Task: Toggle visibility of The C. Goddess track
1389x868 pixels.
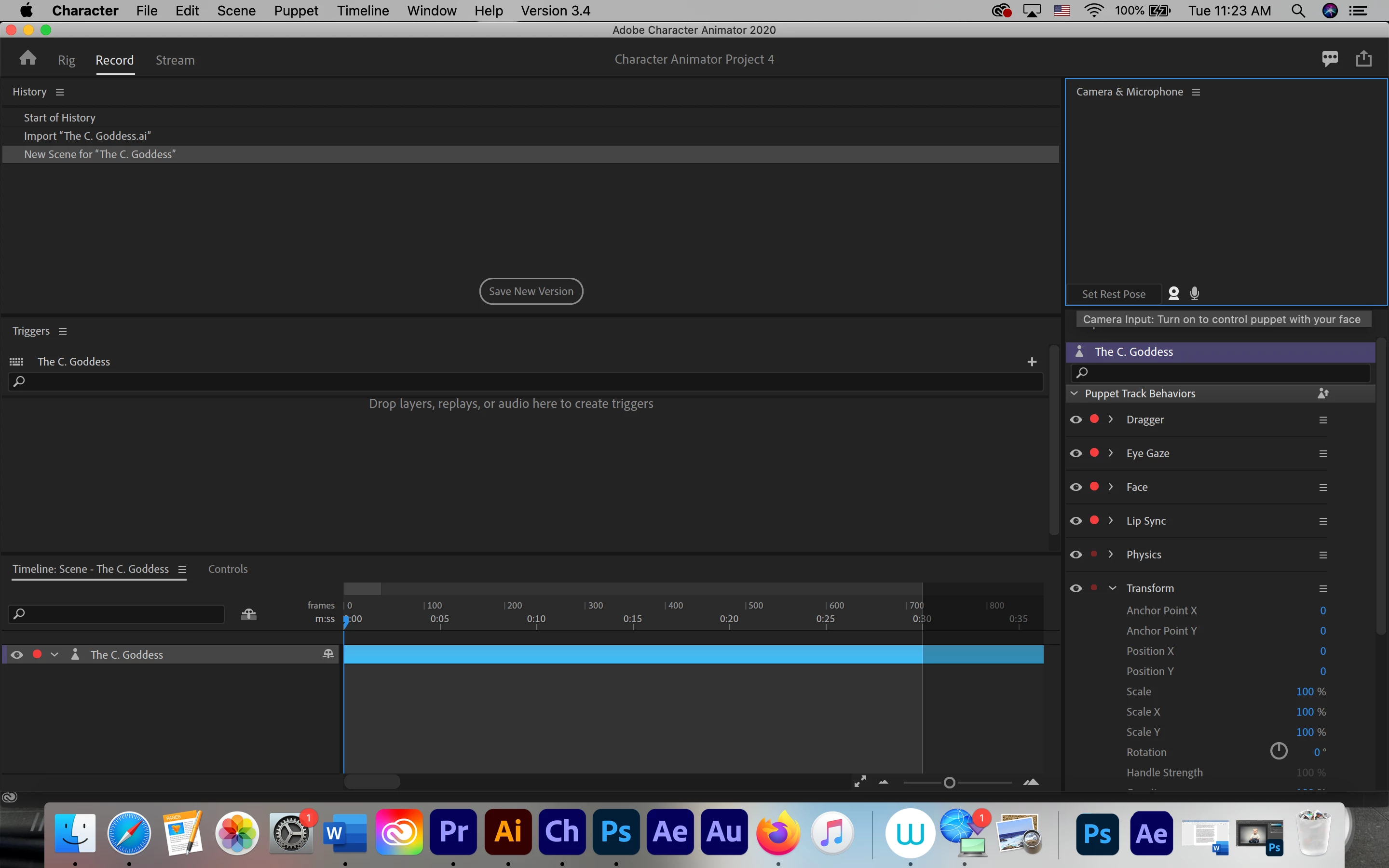Action: click(17, 654)
